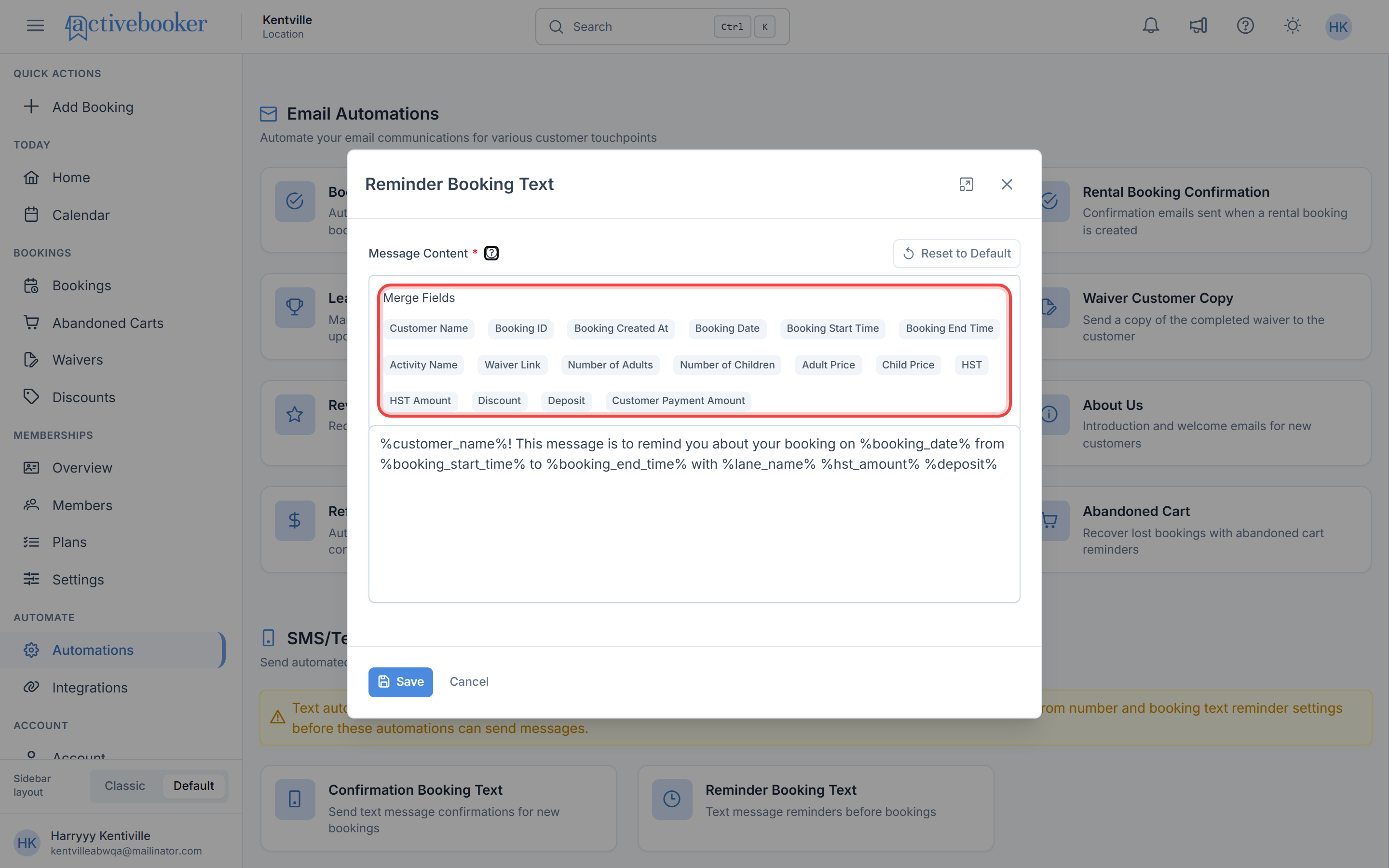Switch sidebar layout to Default

point(193,786)
